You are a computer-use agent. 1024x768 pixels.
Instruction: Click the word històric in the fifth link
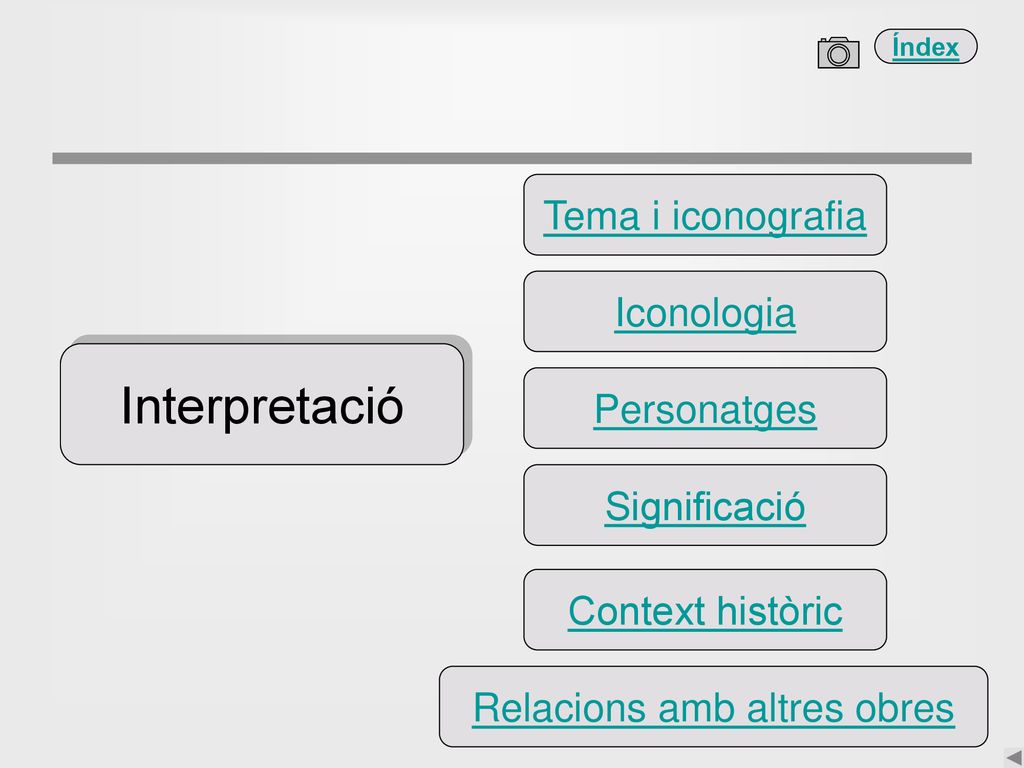coord(779,611)
